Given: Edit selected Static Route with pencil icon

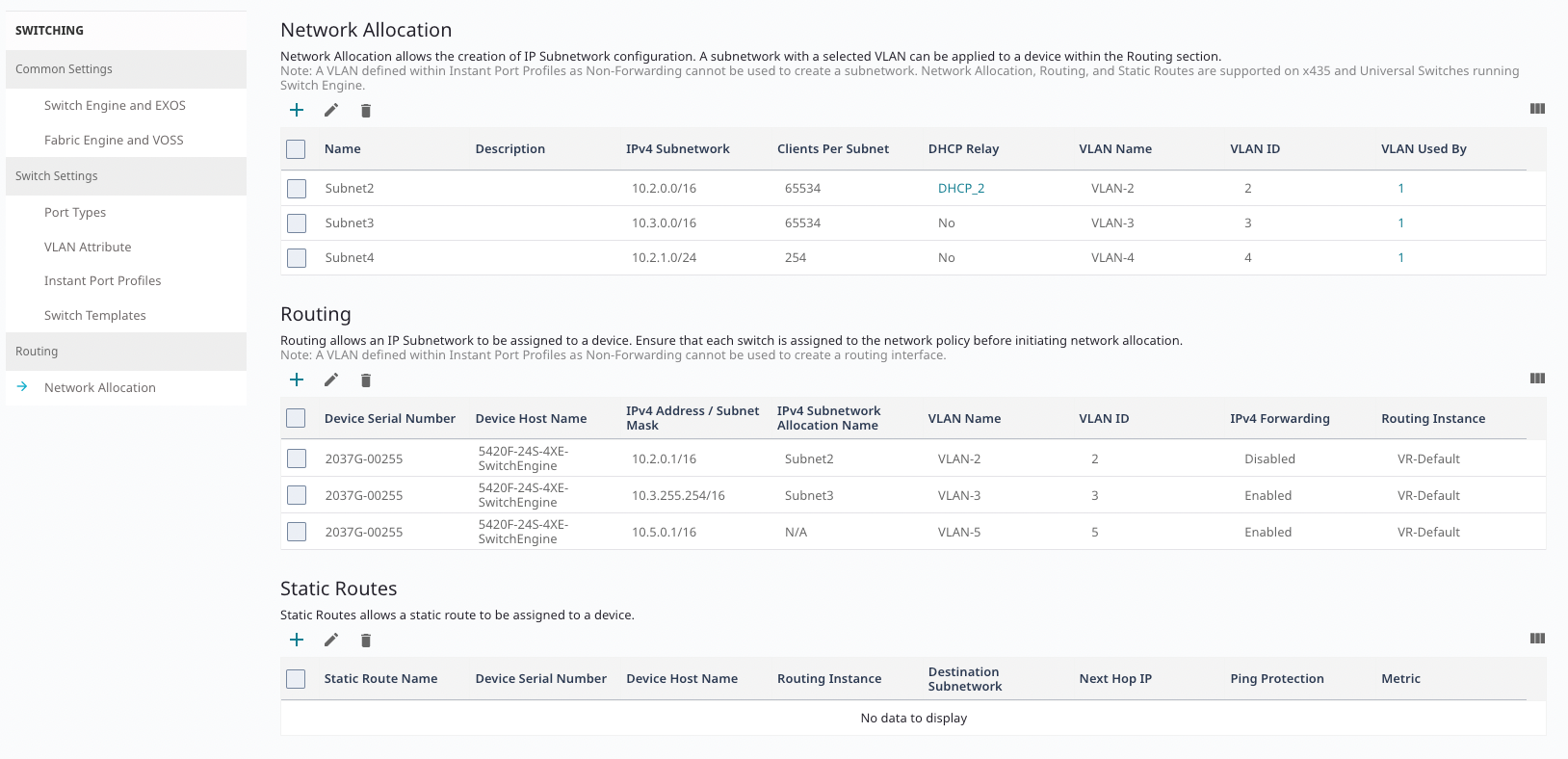Looking at the screenshot, I should pyautogui.click(x=331, y=640).
